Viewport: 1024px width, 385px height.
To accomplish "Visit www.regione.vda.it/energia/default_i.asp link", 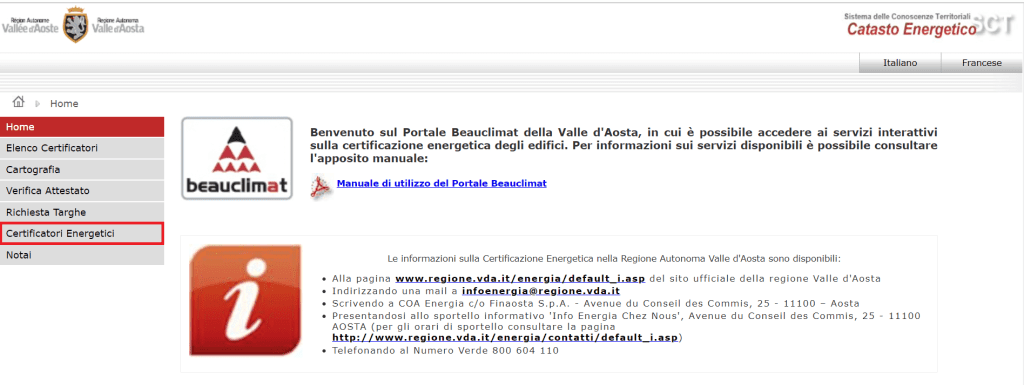I will [520, 279].
